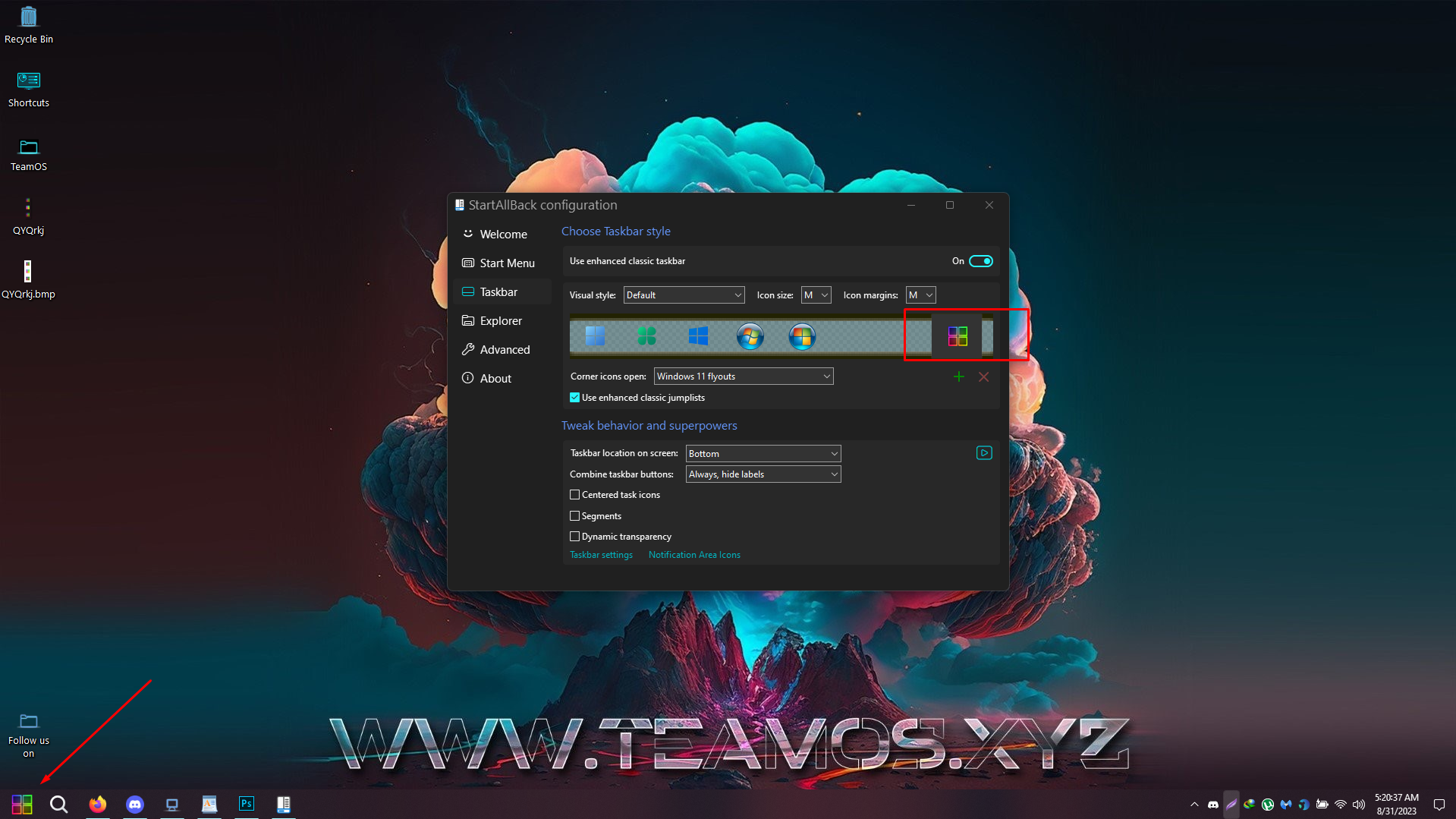Open the Taskbar settings link

pyautogui.click(x=601, y=555)
